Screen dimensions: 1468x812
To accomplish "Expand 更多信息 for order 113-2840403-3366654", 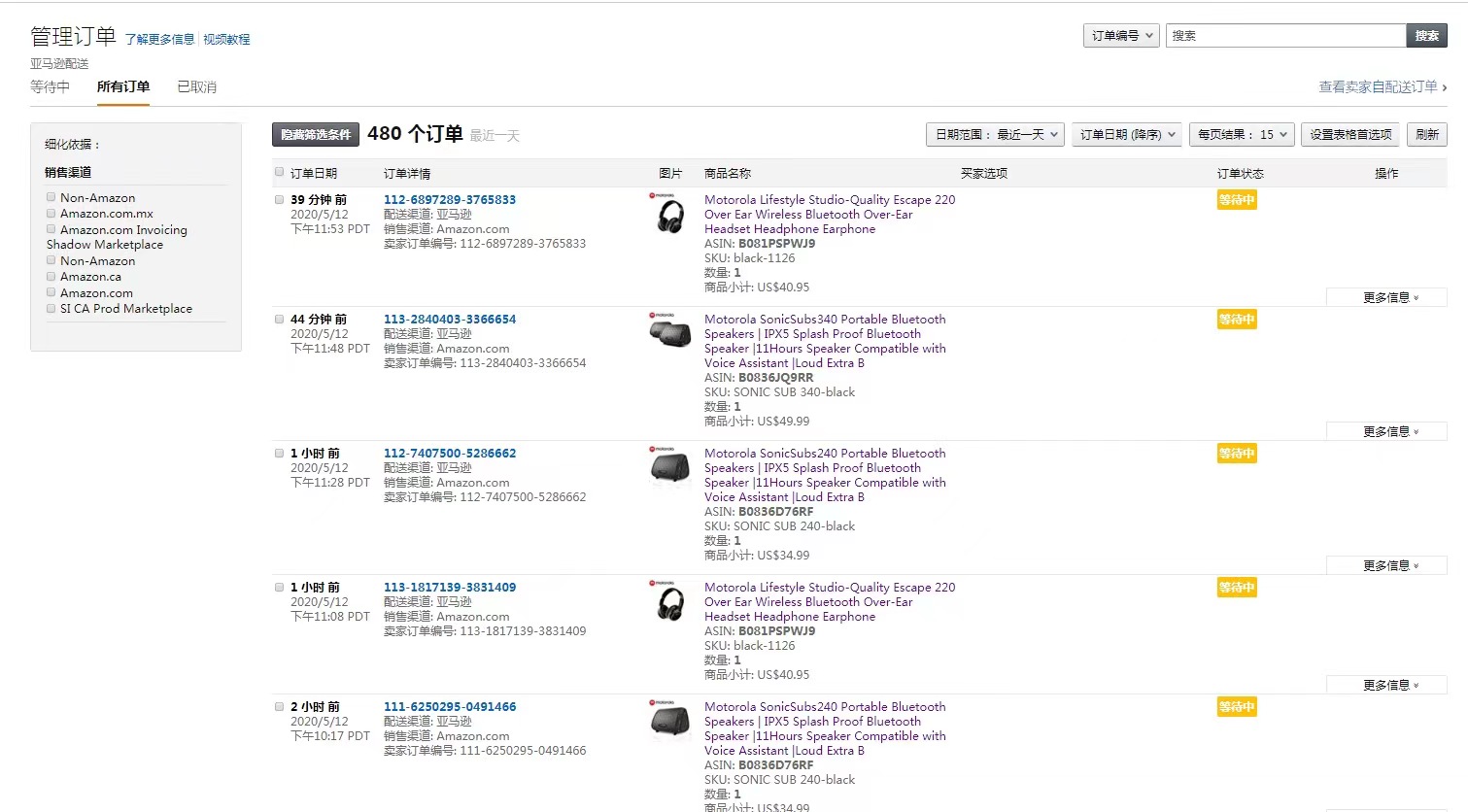I will [x=1386, y=431].
